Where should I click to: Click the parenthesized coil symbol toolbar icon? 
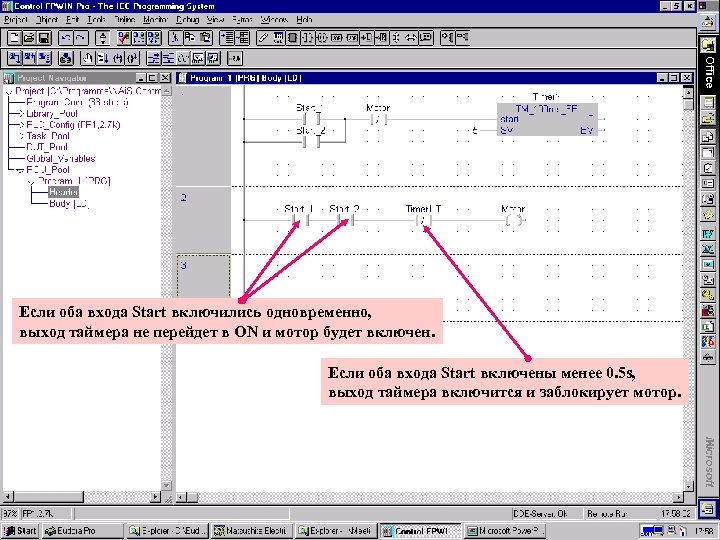pyautogui.click(x=322, y=38)
